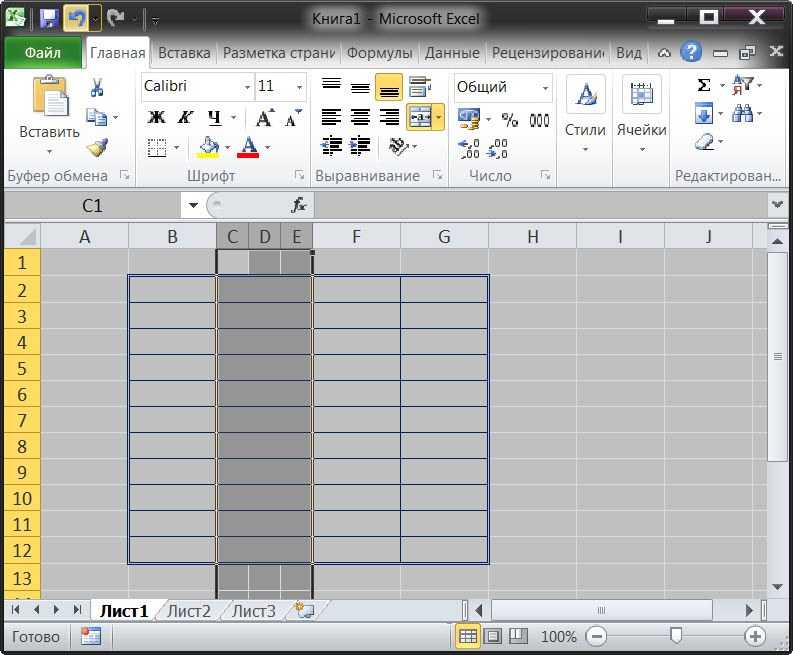Align text to the right
Screen dimensions: 793x655
(x=389, y=117)
